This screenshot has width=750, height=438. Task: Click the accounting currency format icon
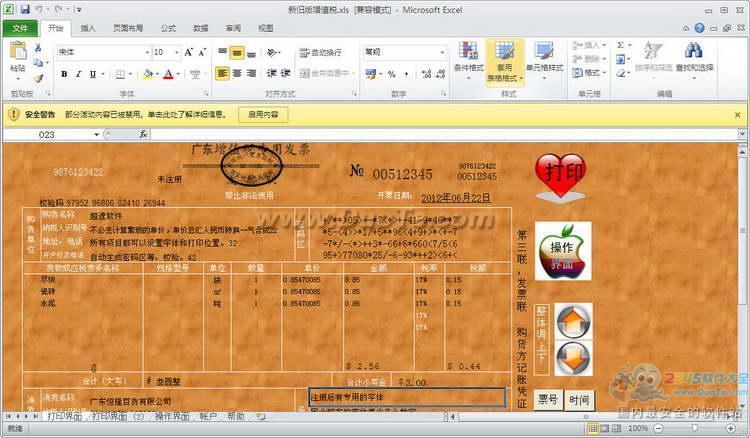(370, 74)
